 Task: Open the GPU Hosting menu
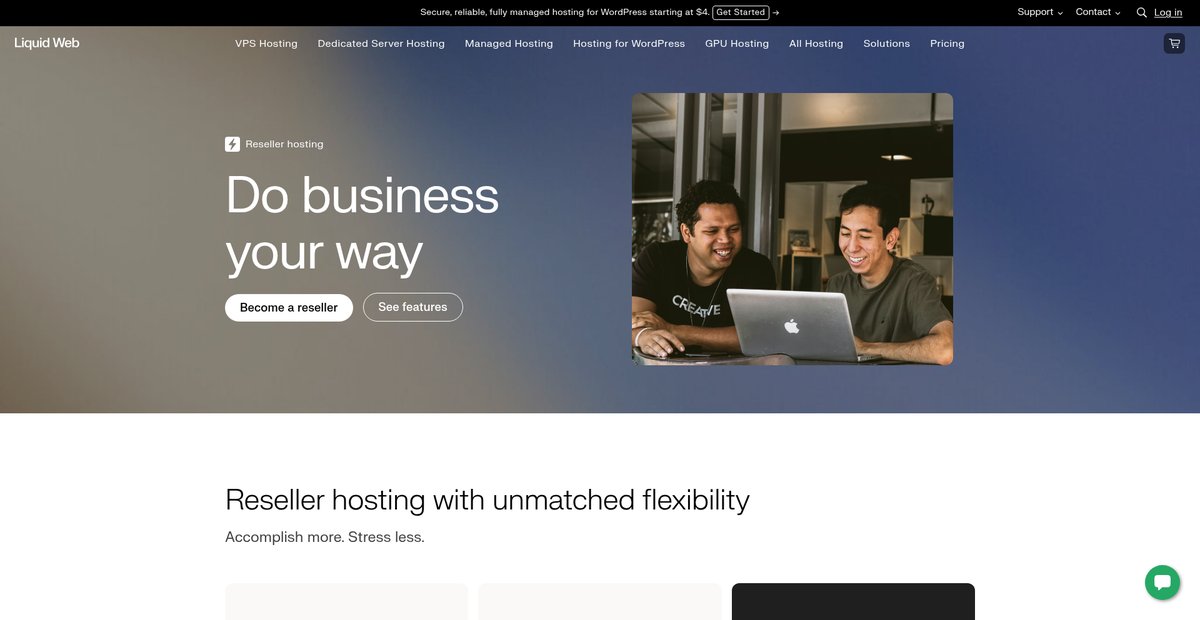(x=737, y=44)
